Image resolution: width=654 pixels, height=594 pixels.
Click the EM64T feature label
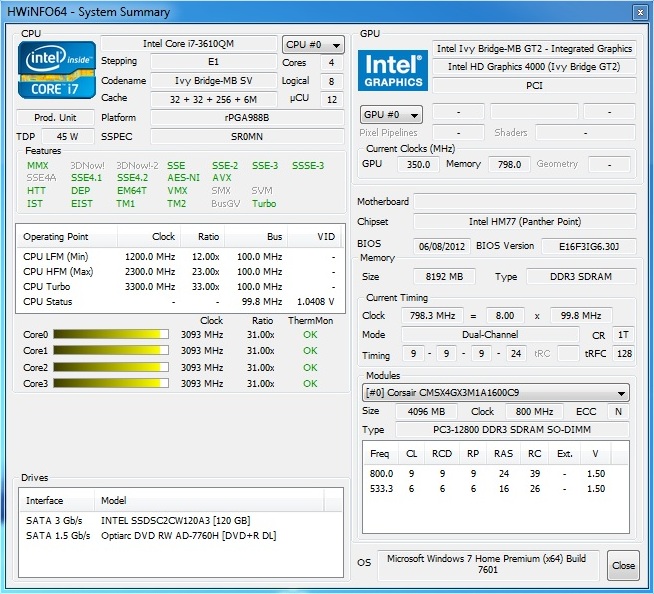(132, 191)
